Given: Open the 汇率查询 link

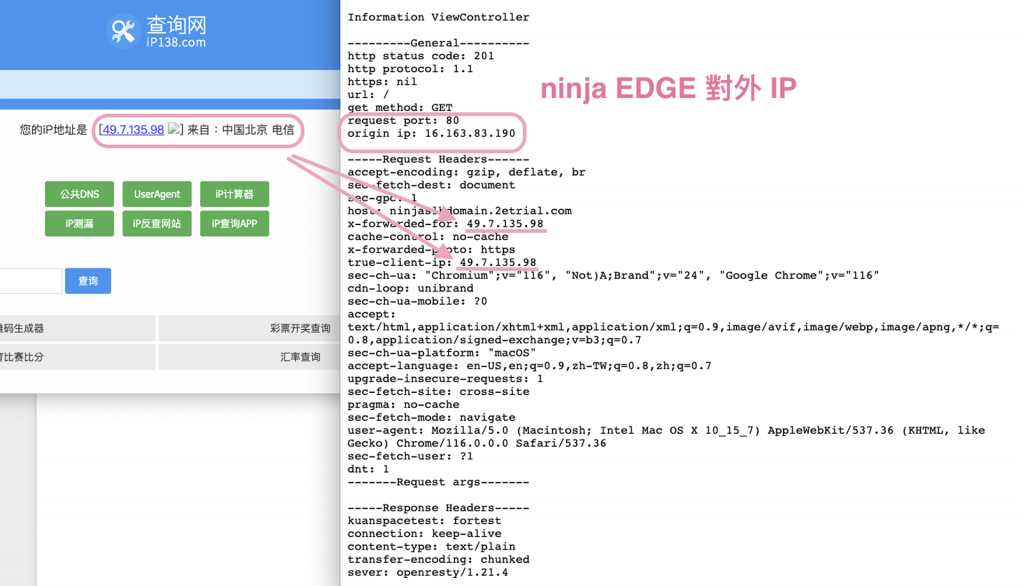Looking at the screenshot, I should tap(300, 357).
